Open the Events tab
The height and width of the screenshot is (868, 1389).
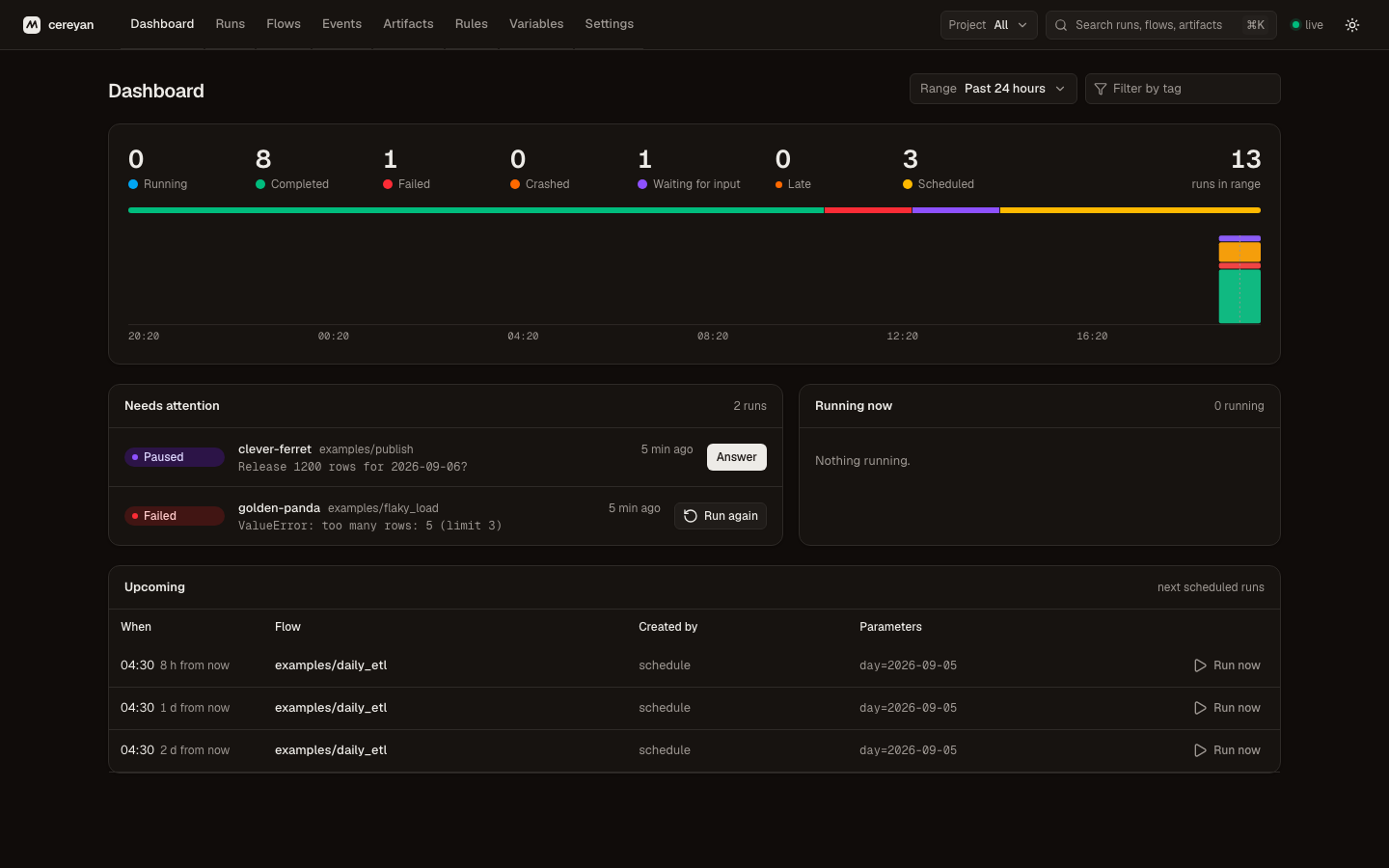click(x=341, y=24)
